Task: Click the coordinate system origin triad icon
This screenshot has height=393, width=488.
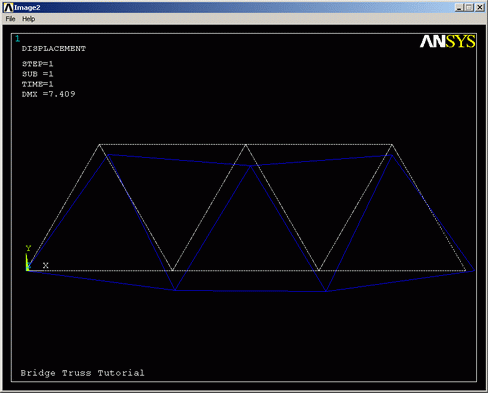Action: [x=28, y=263]
